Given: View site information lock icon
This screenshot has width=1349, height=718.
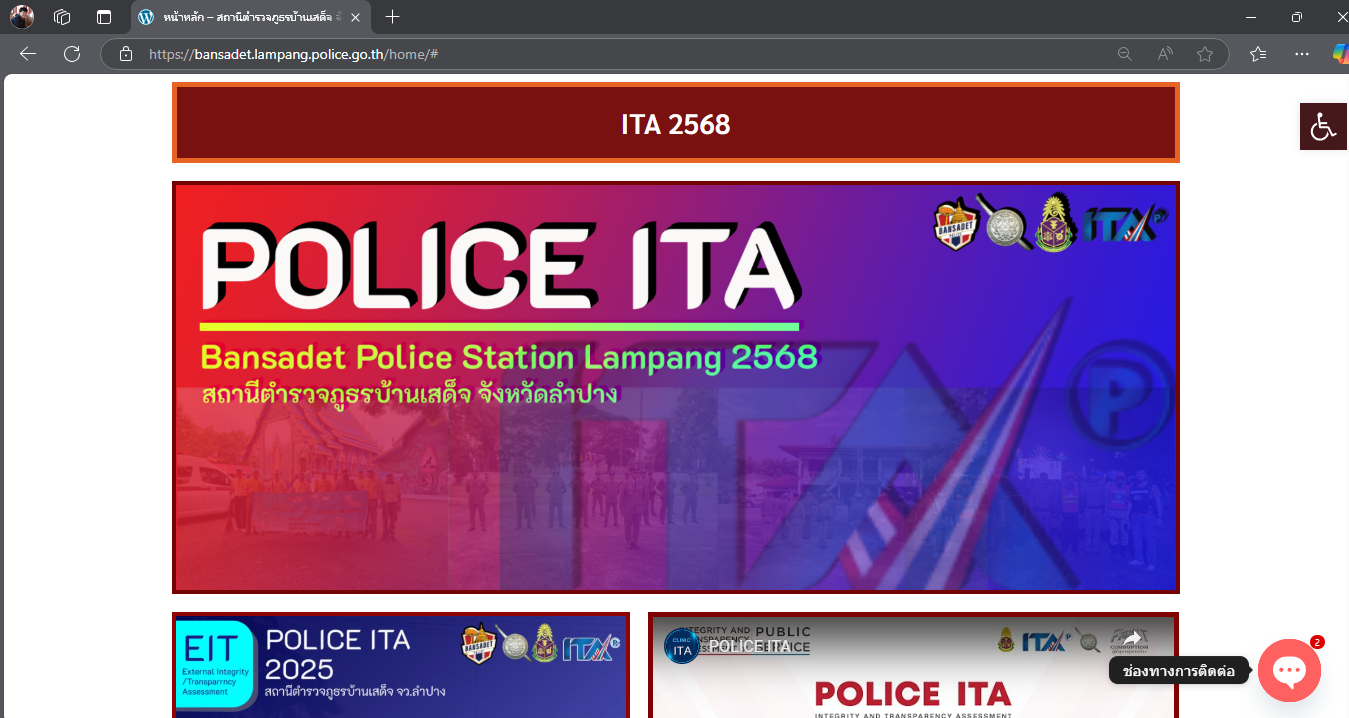Looking at the screenshot, I should click(x=126, y=54).
